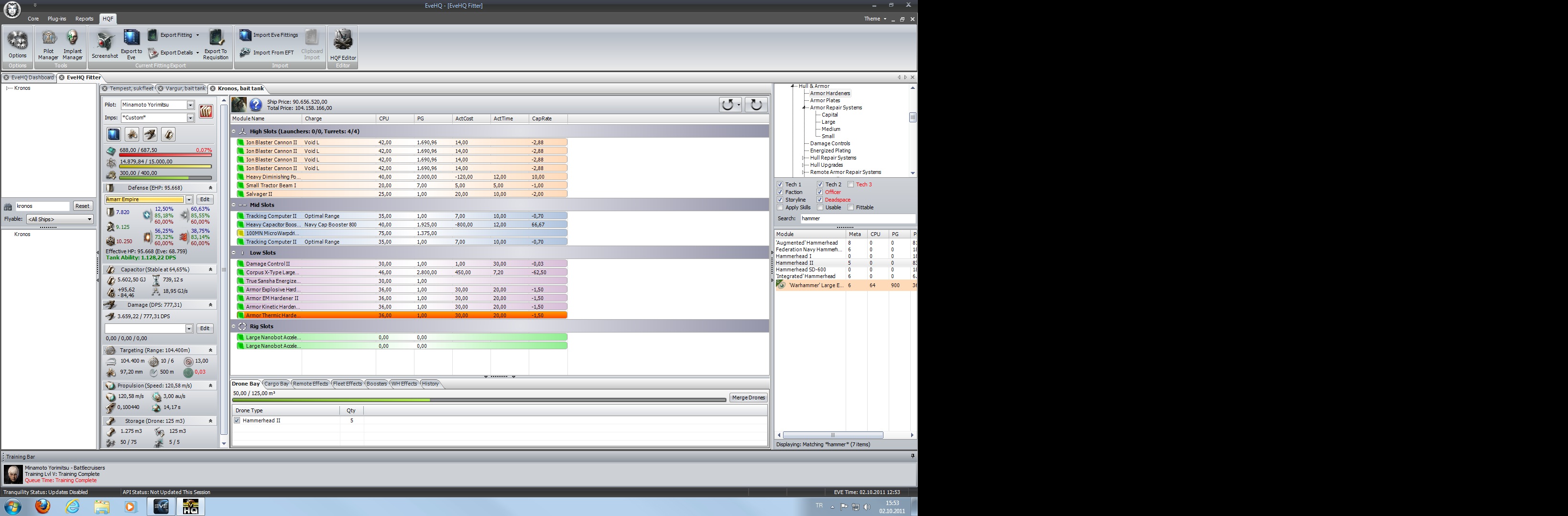
Task: Launch Firefox from the taskbar
Action: click(x=43, y=506)
